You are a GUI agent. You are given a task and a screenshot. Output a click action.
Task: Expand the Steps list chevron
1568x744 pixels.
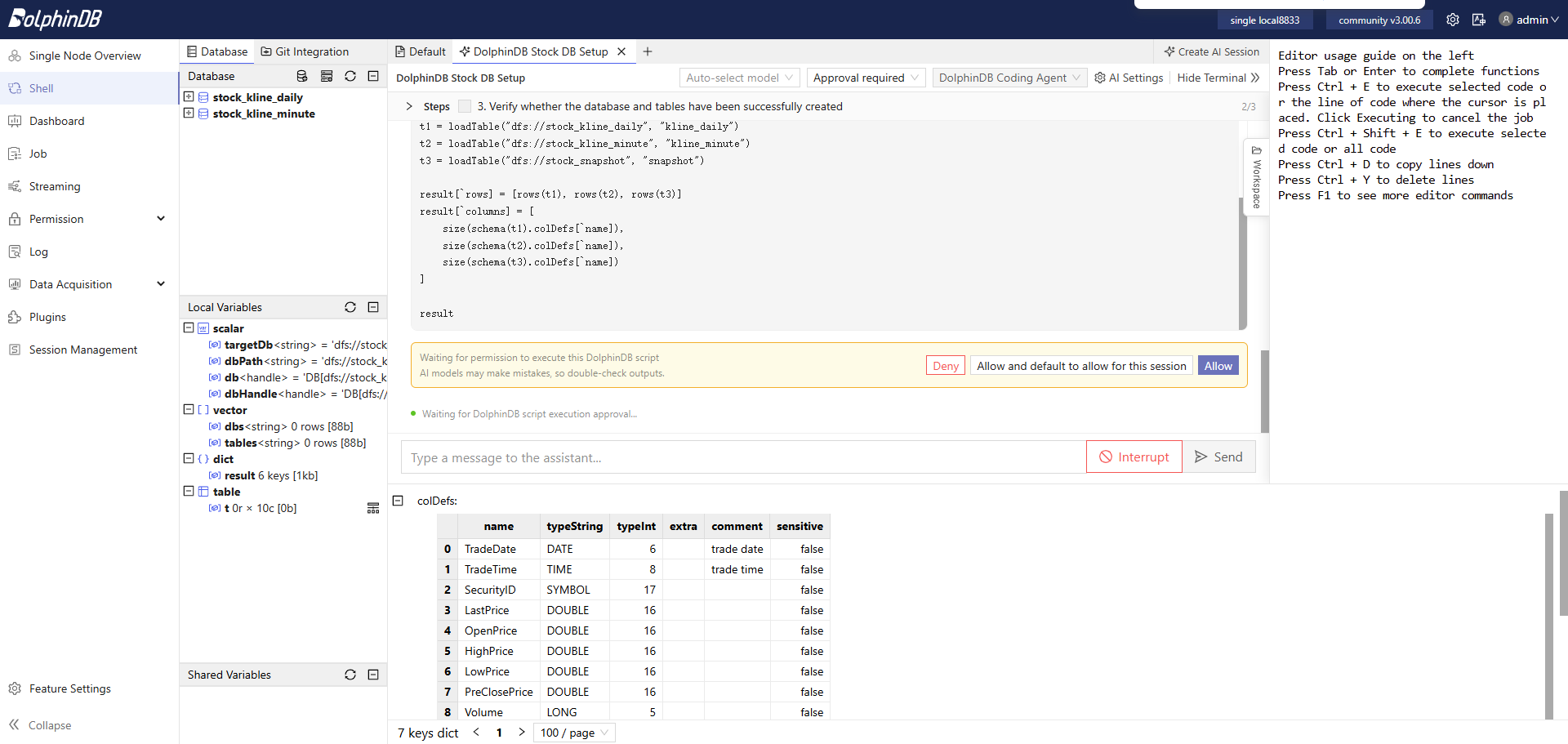click(x=409, y=106)
